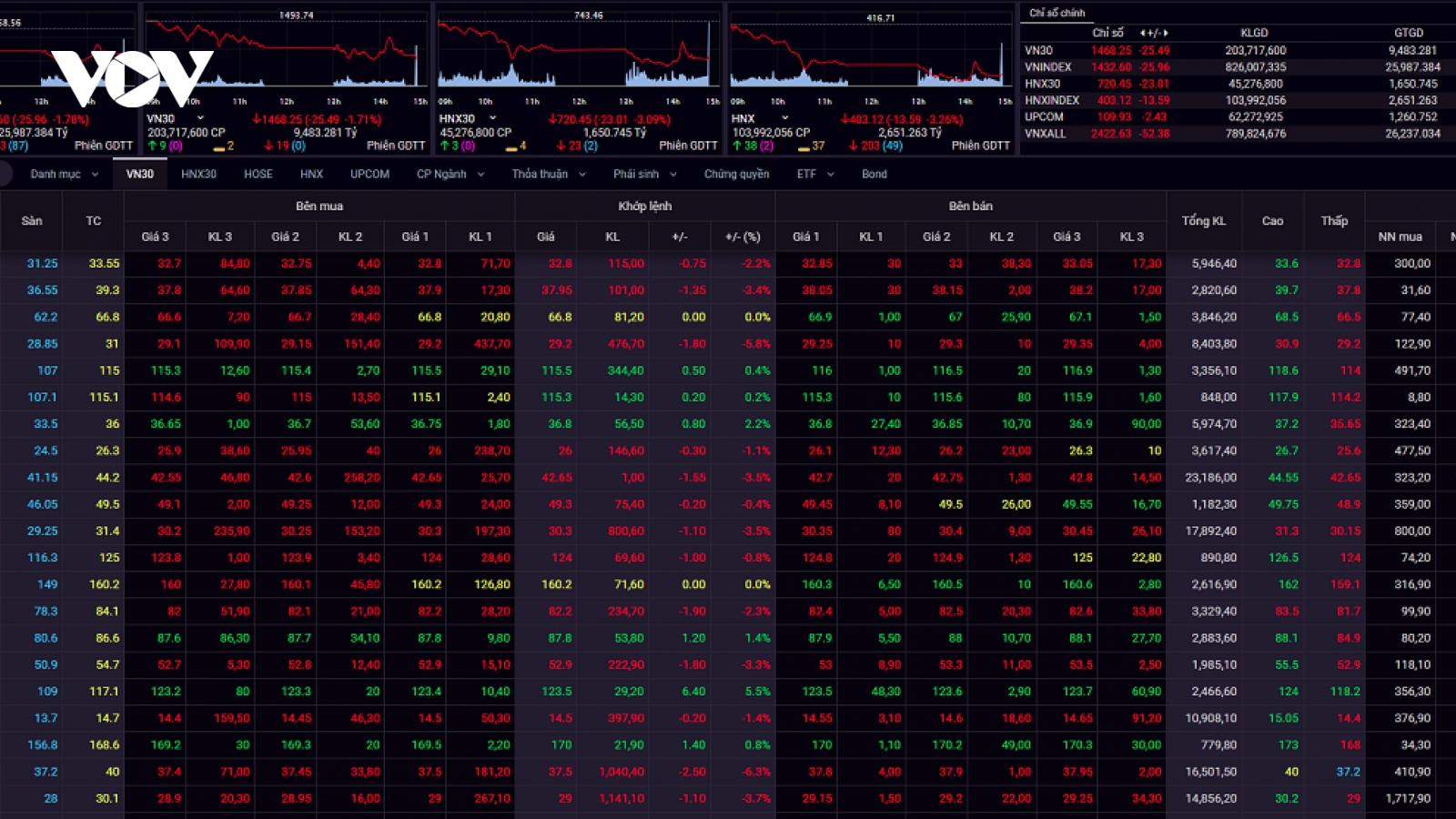The height and width of the screenshot is (819, 1456).
Task: Sort by the +/- (%) column header
Action: tap(743, 237)
